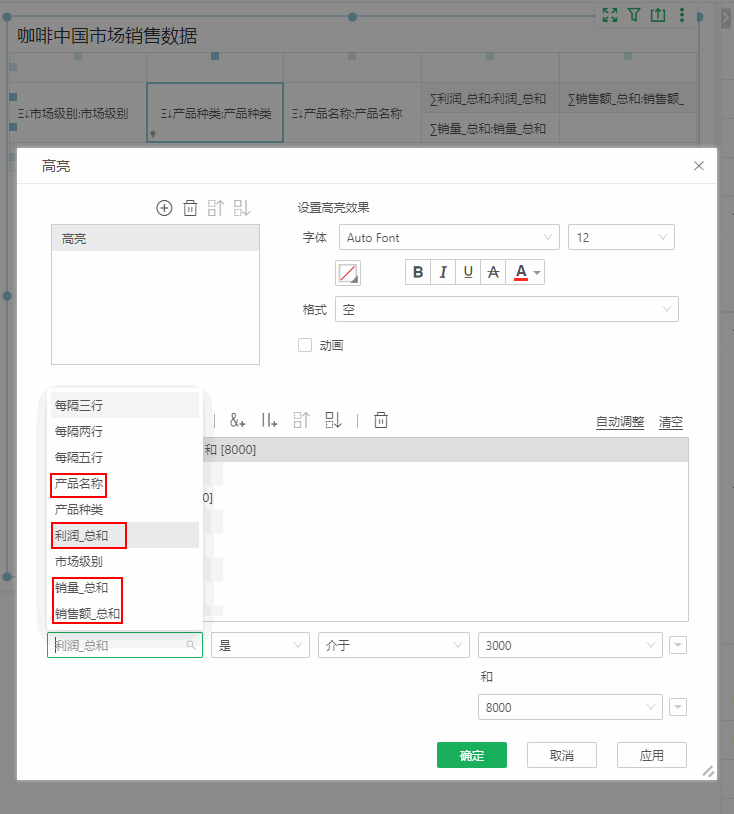Select 市场级别 in the field list

point(125,561)
